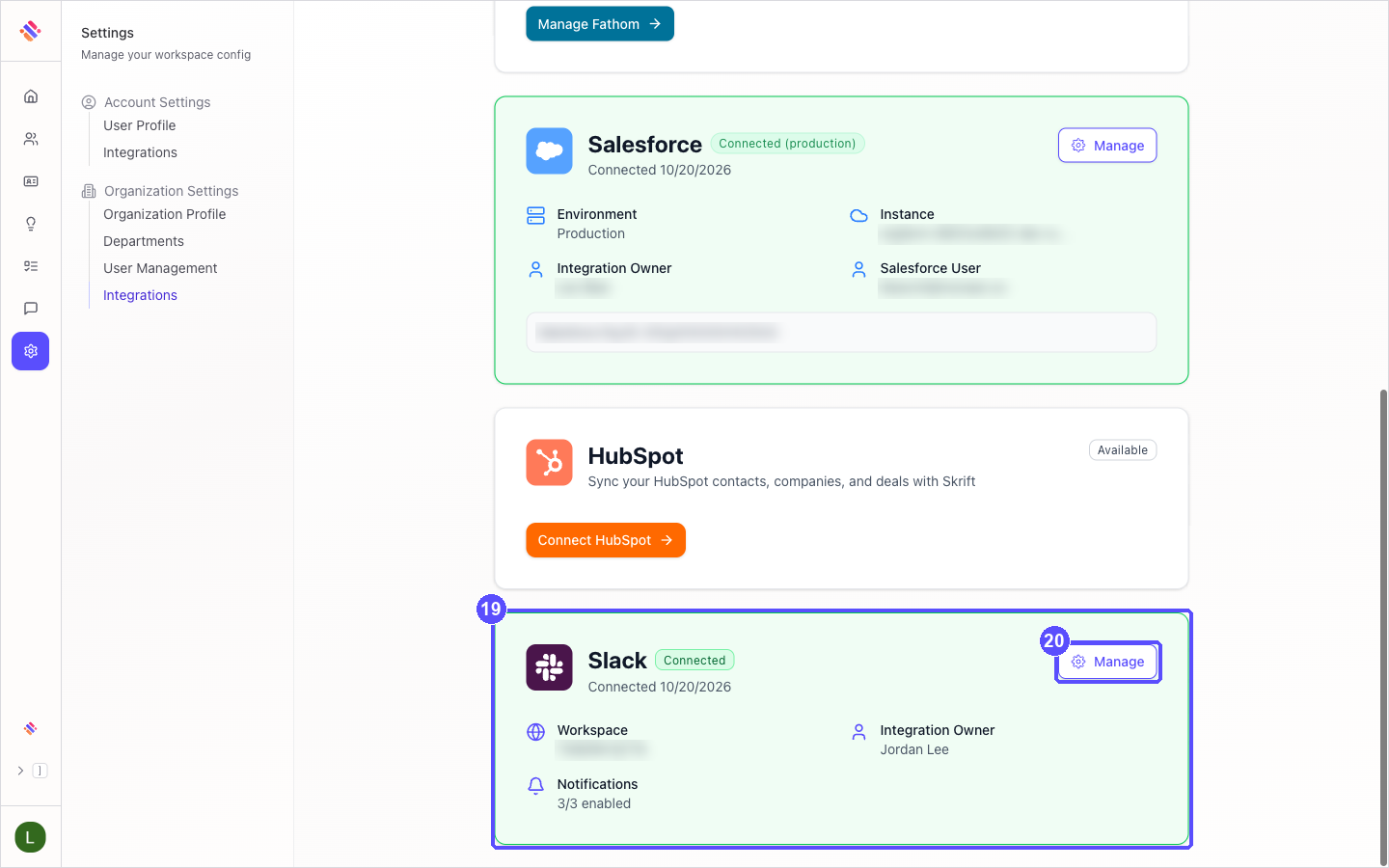Click the Slack Connected 10/20/2026 date

660,687
